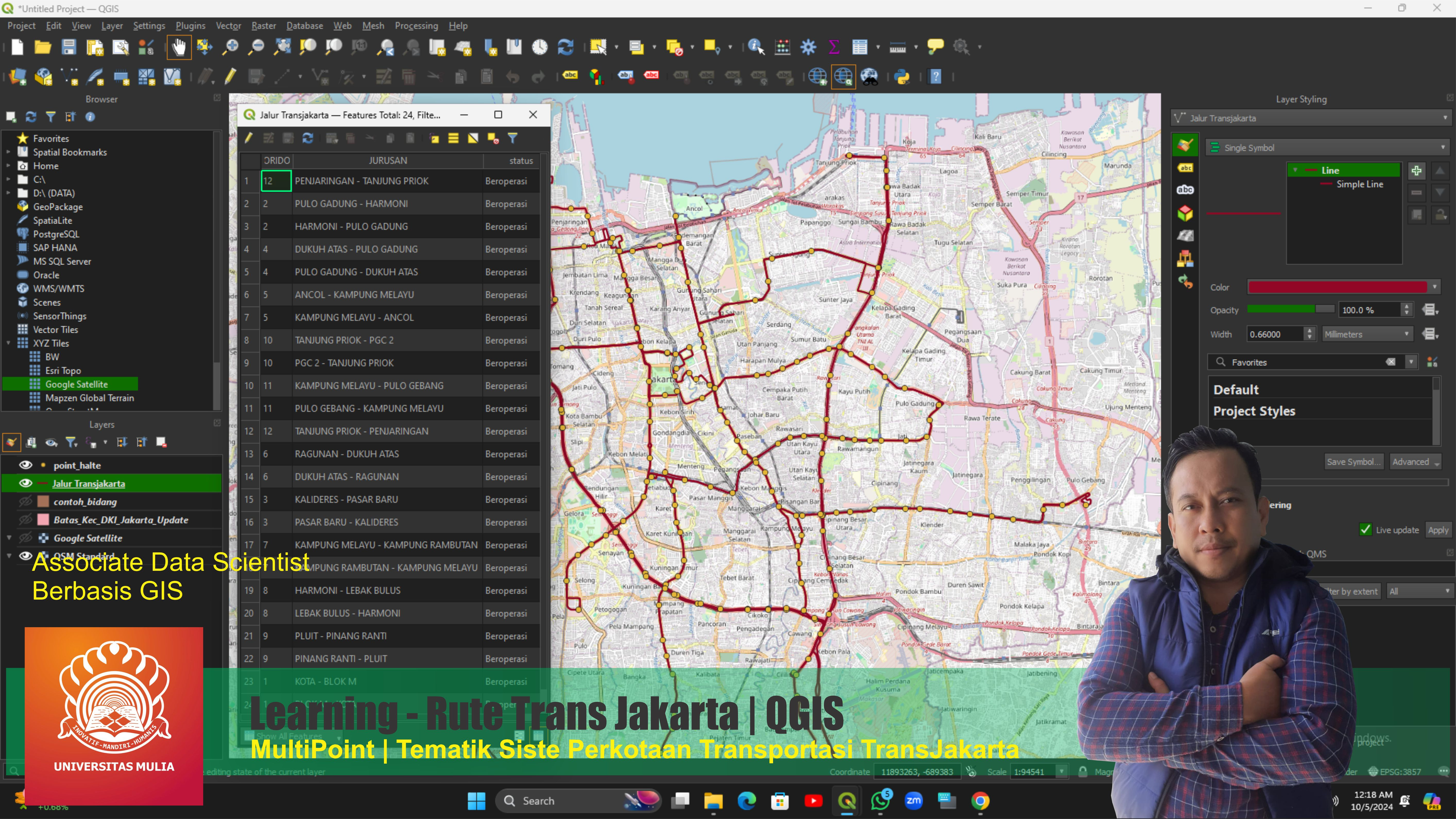Open Field Calculator icon

(782, 47)
